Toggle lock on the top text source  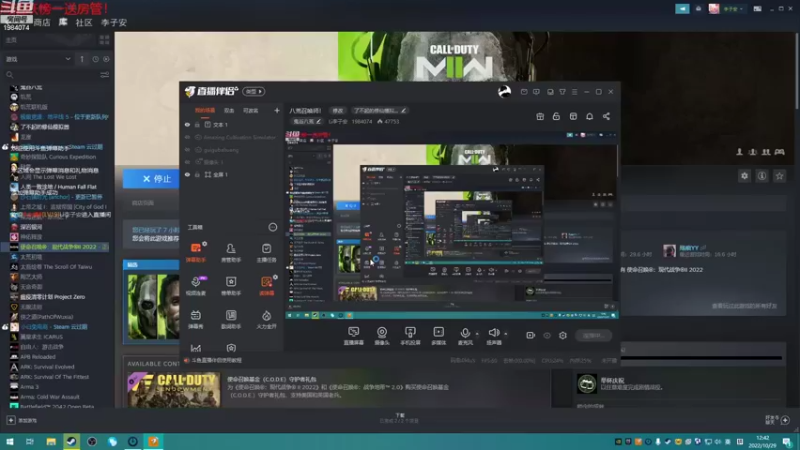click(x=197, y=124)
